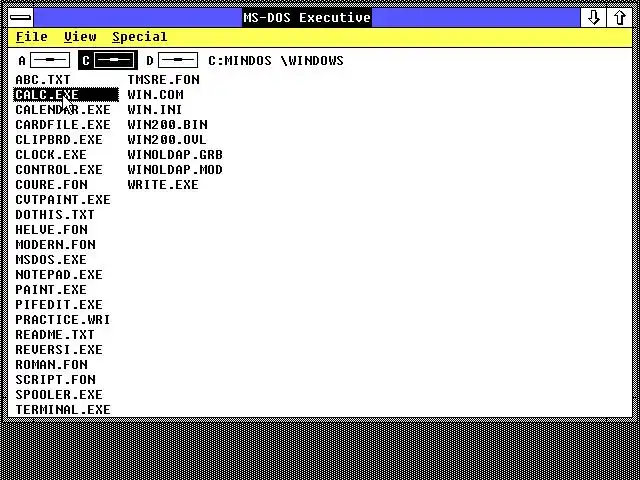This screenshot has width=640, height=480.
Task: Select WINOLDAP.MOD file
Action: 175,170
